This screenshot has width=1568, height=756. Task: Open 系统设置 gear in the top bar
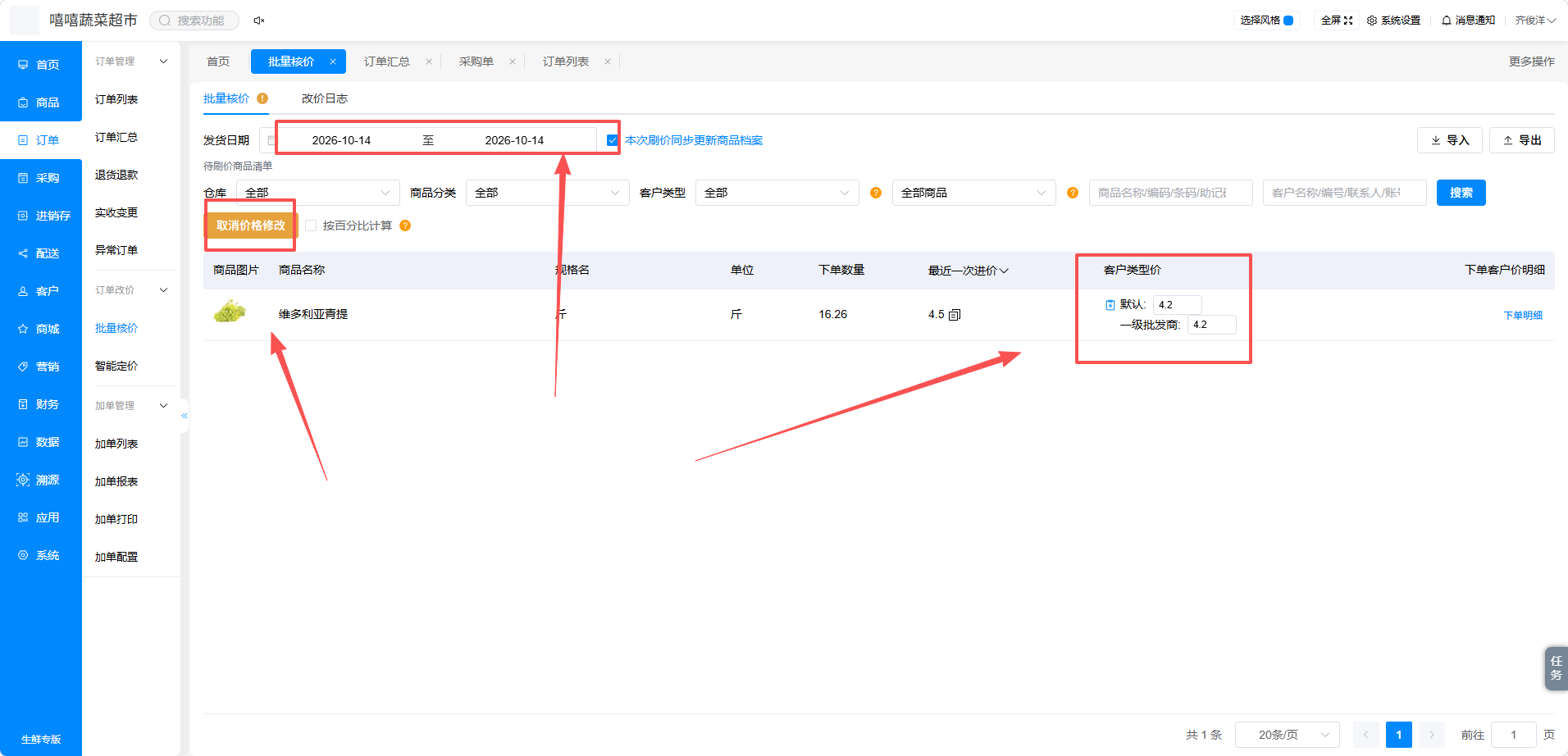pos(1372,20)
